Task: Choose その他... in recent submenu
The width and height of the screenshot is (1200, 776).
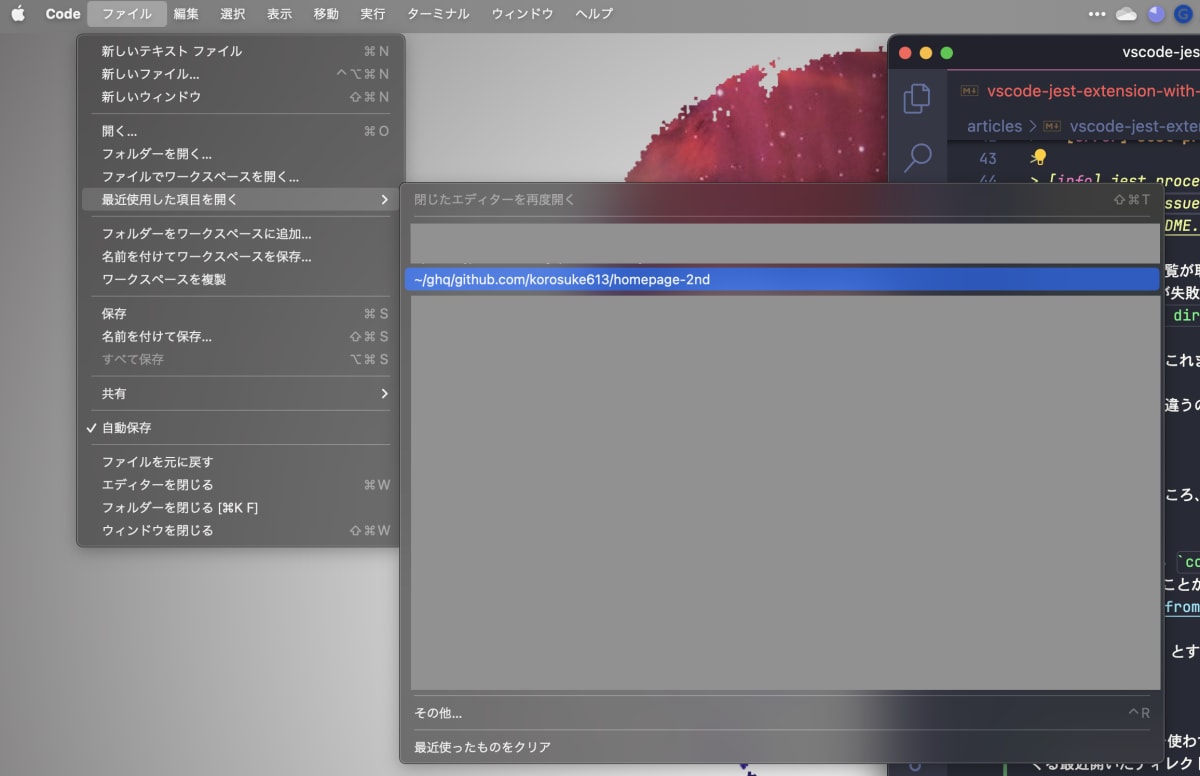Action: click(x=783, y=714)
